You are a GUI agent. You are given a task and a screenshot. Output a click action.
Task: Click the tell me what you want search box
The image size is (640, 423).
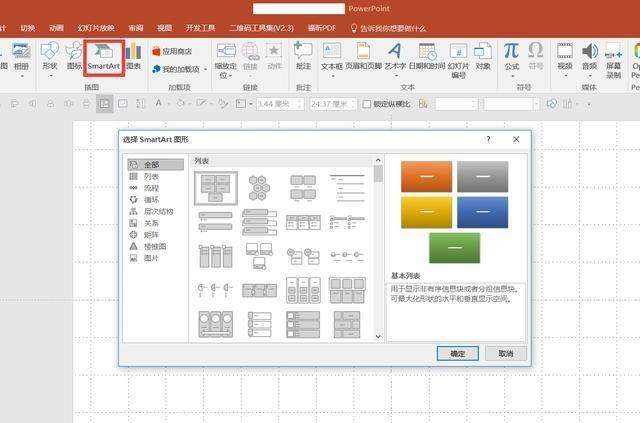[x=388, y=28]
